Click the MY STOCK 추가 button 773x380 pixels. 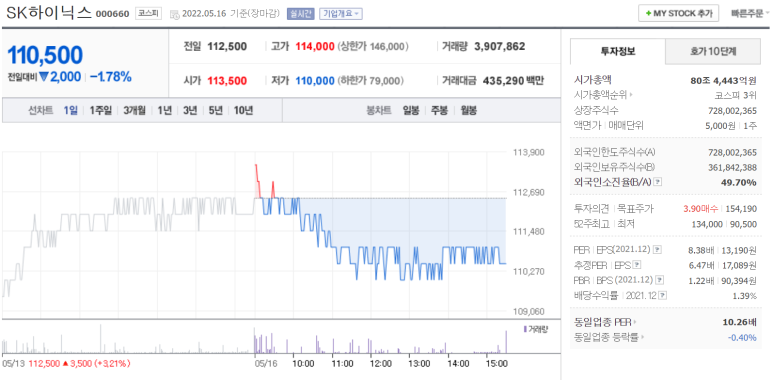pyautogui.click(x=678, y=13)
